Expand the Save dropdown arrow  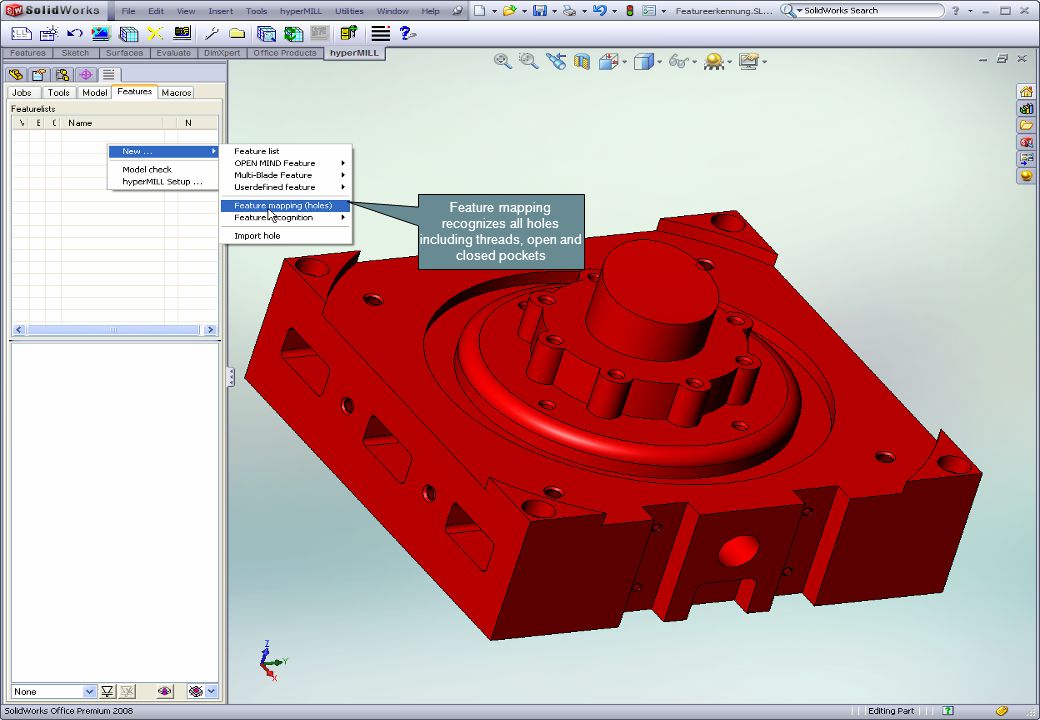554,11
